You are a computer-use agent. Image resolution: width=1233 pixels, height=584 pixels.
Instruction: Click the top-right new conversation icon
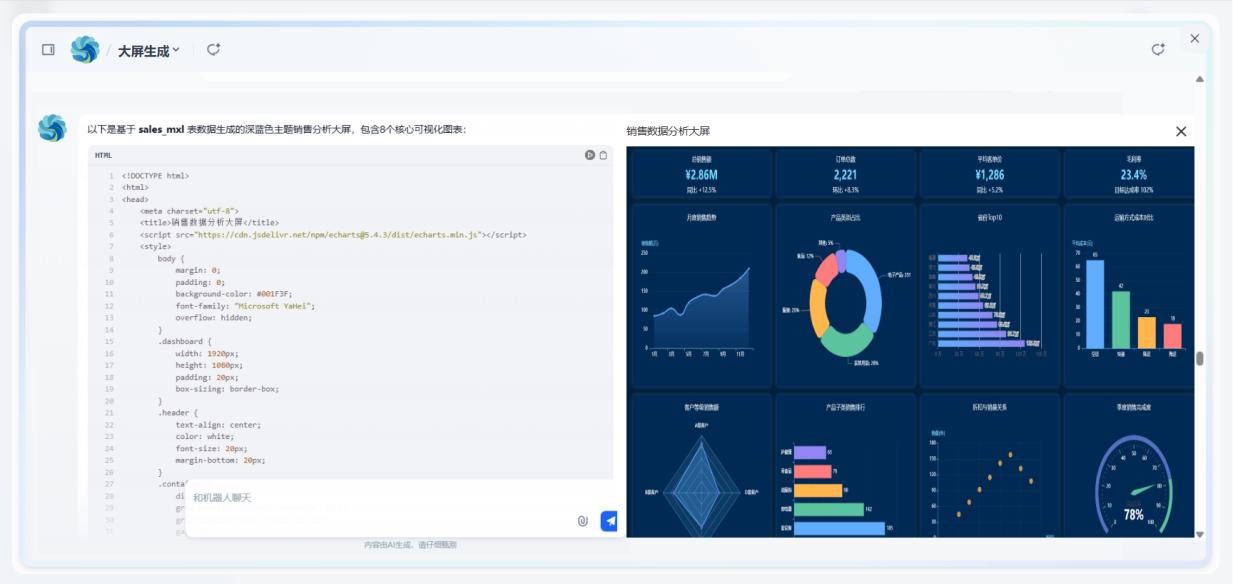pos(1158,50)
